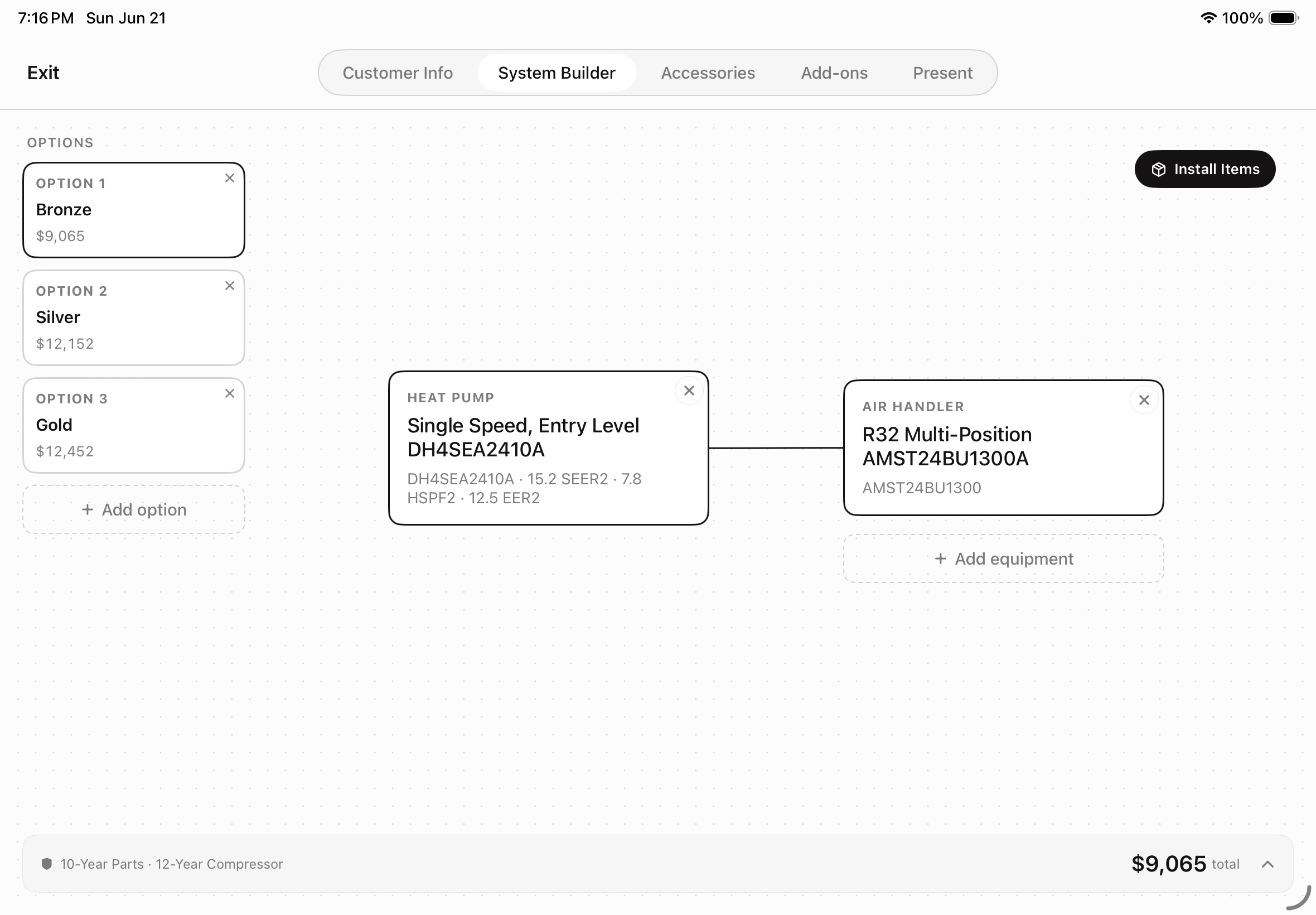Check the Wi-Fi status icon
This screenshot has height=915, width=1316.
coord(1208,18)
